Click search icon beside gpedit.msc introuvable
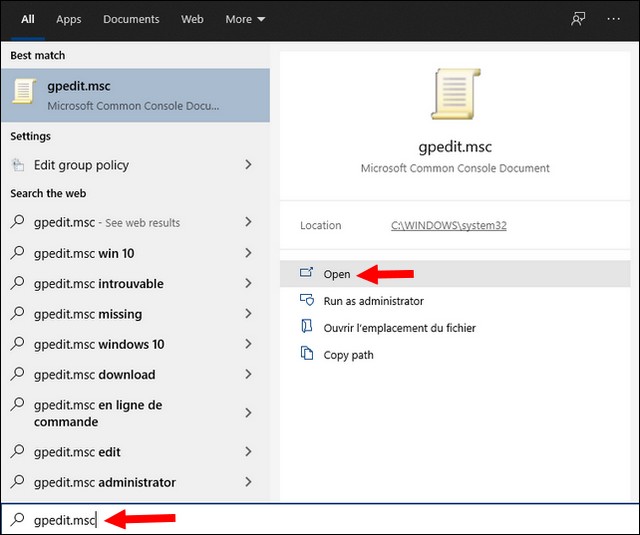This screenshot has width=640, height=535. [x=18, y=283]
